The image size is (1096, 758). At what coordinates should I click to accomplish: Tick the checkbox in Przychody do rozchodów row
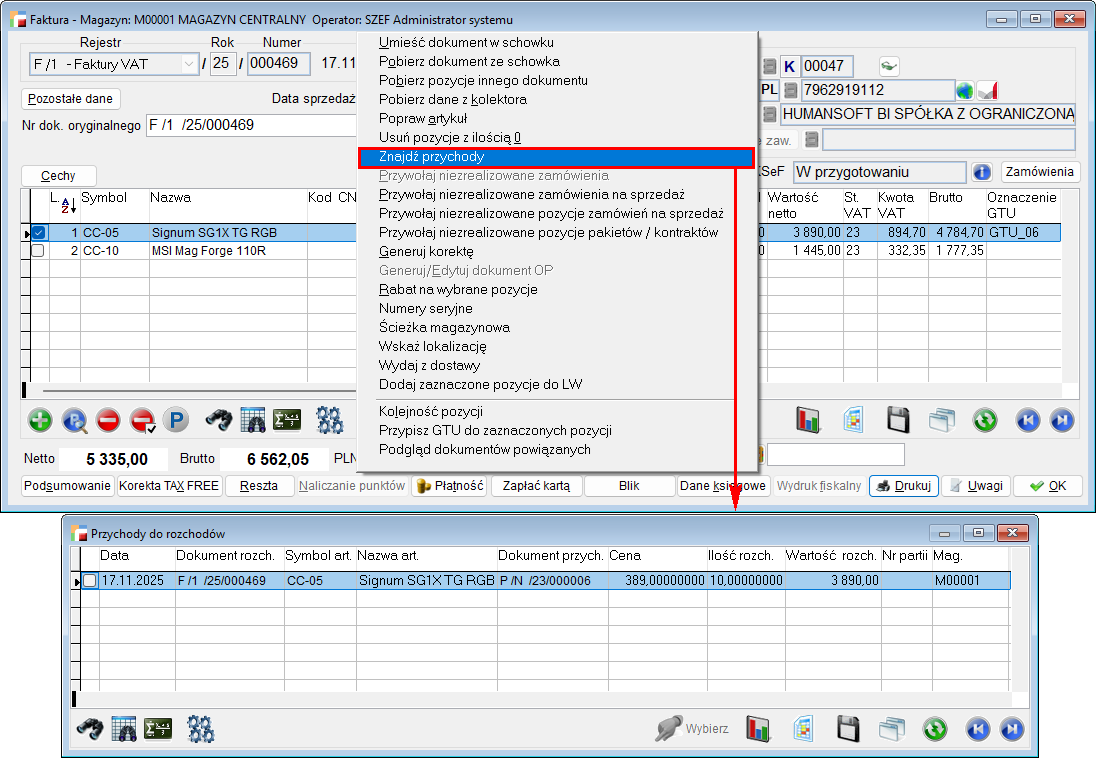pos(90,580)
